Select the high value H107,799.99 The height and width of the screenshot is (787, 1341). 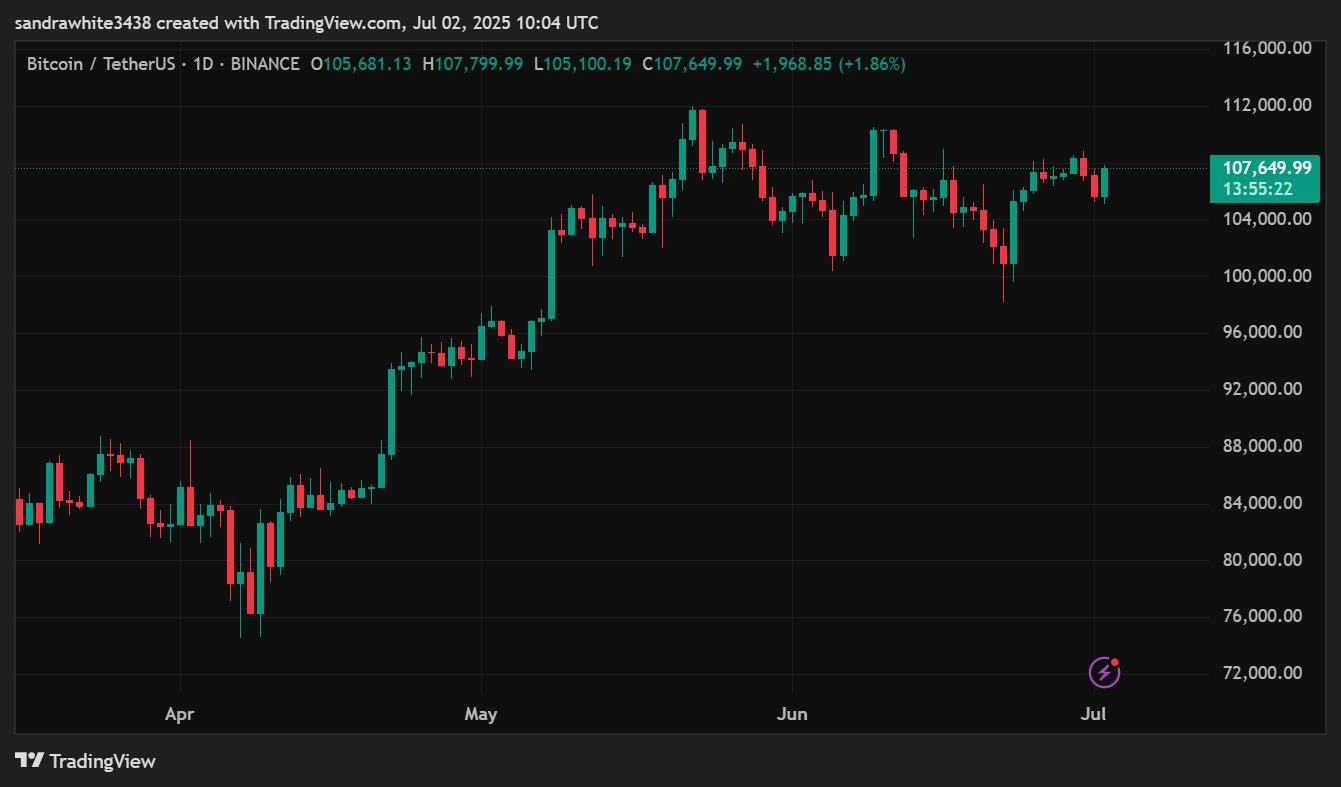click(x=472, y=64)
